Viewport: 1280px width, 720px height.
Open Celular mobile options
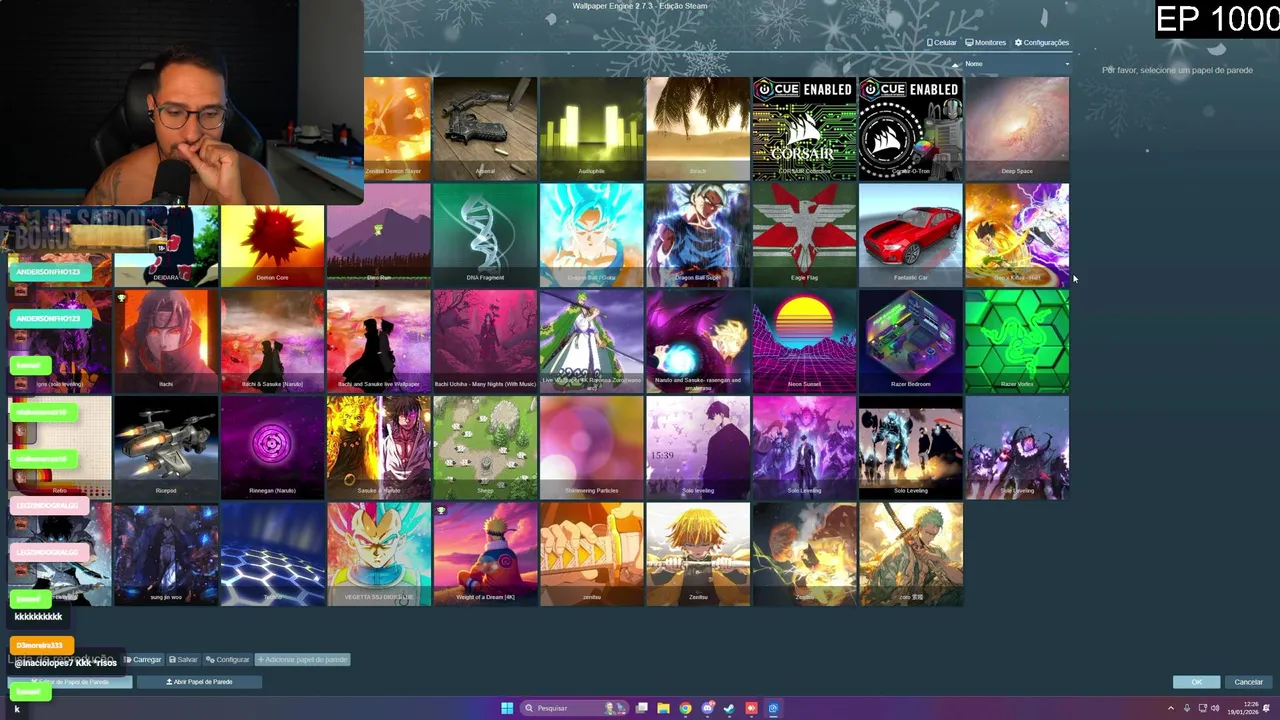click(941, 43)
